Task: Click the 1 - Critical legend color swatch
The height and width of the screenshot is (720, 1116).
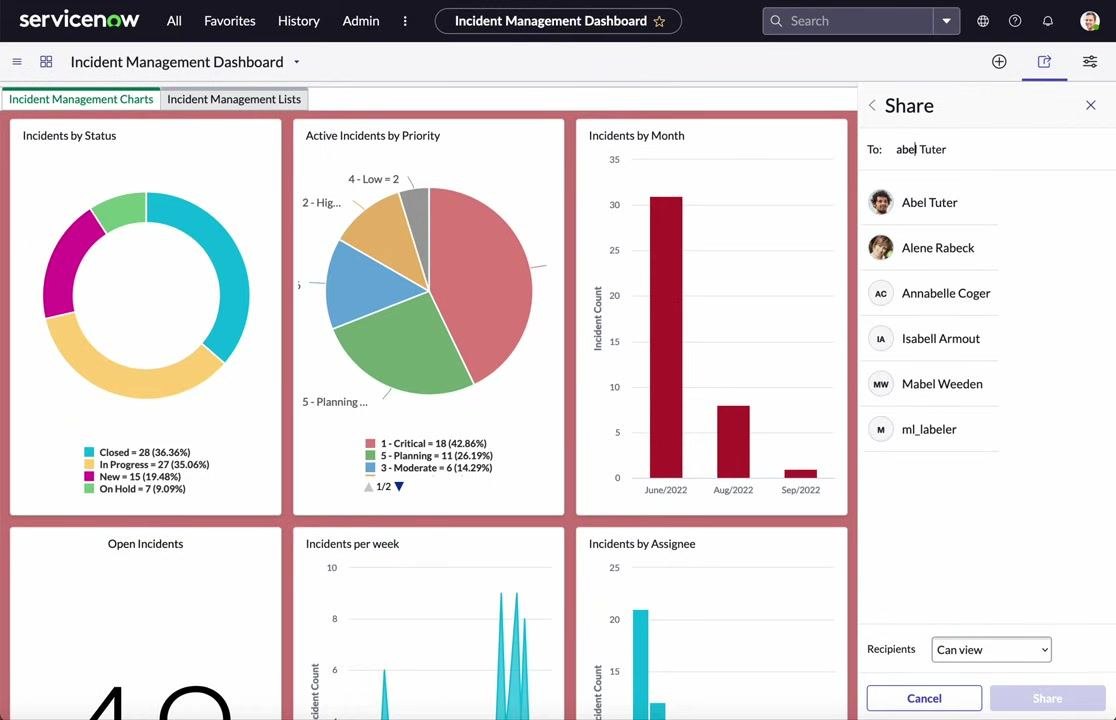Action: [370, 443]
